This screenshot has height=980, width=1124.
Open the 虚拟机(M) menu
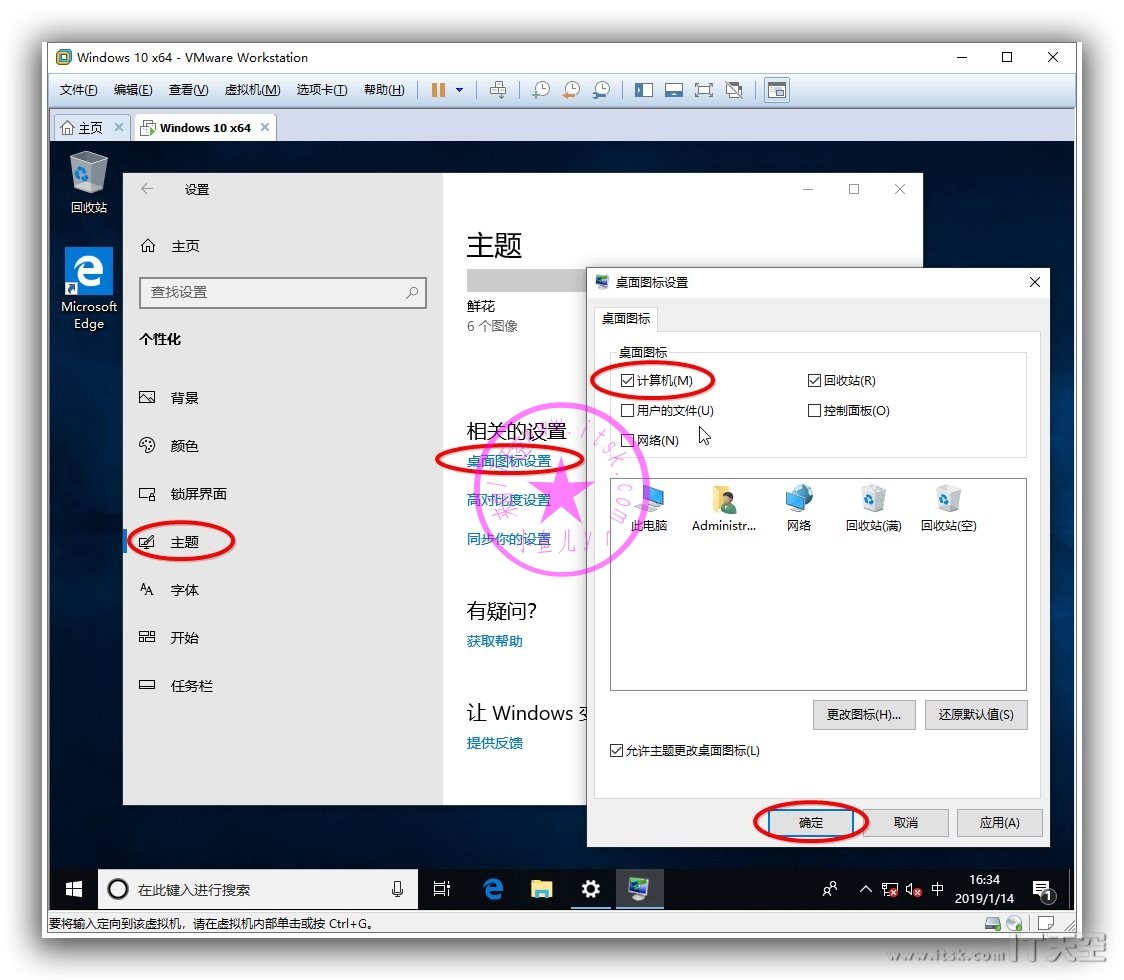(x=252, y=90)
